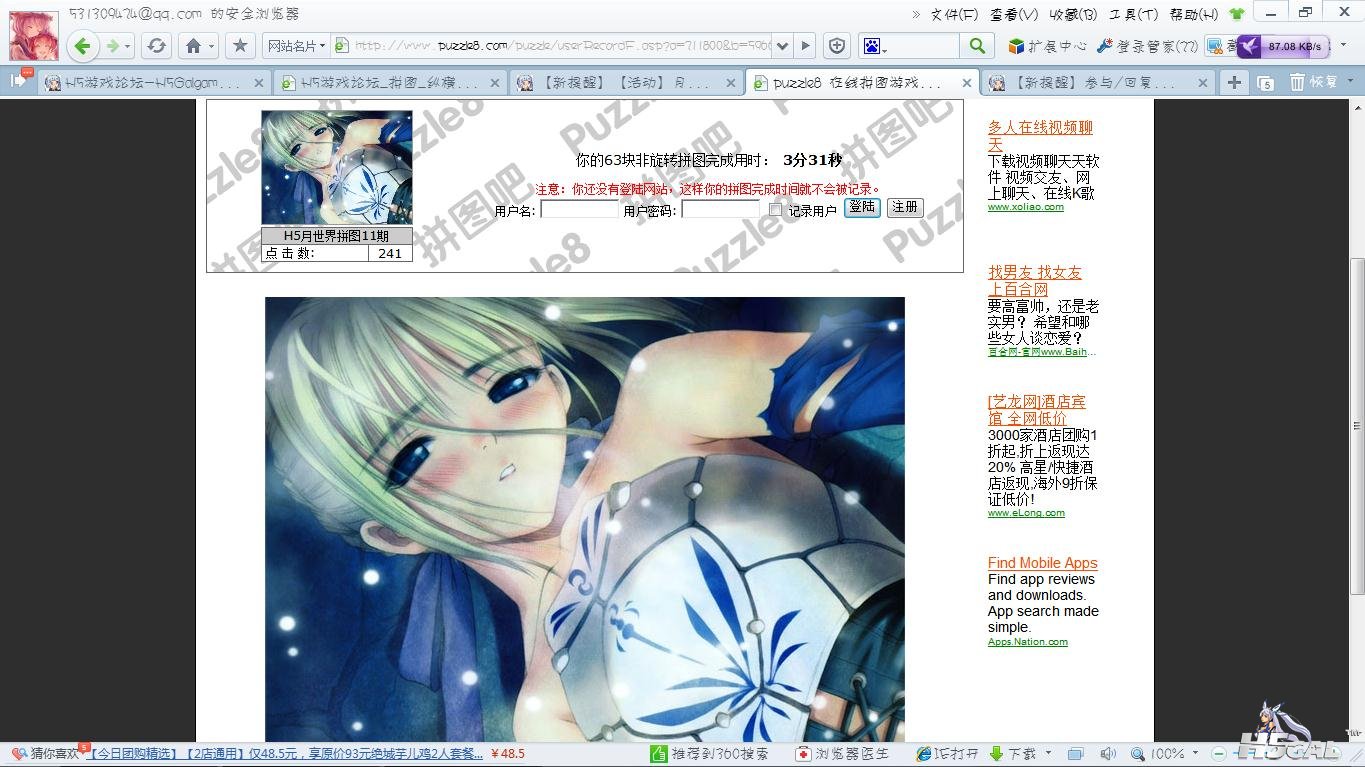The image size is (1365, 767).
Task: Click the window tiling icon in status bar
Action: pos(1075,754)
